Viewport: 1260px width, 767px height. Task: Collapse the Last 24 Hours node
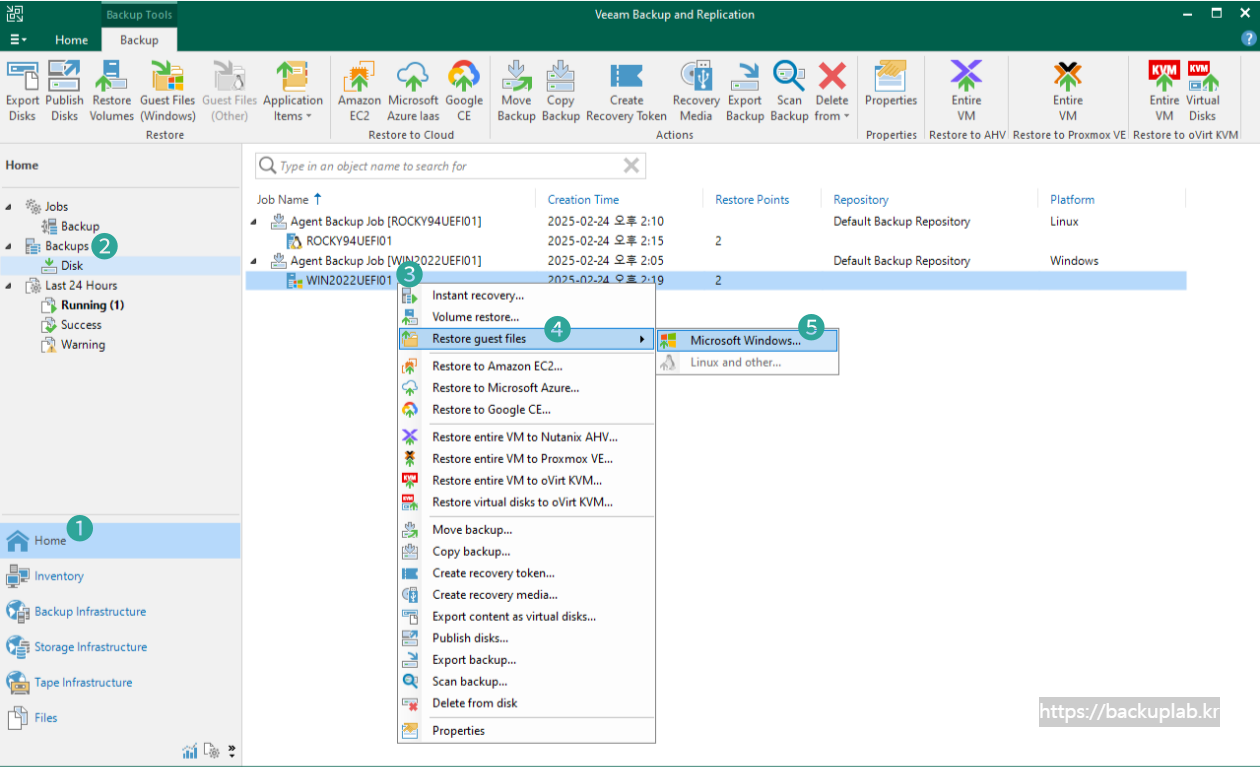(10, 286)
